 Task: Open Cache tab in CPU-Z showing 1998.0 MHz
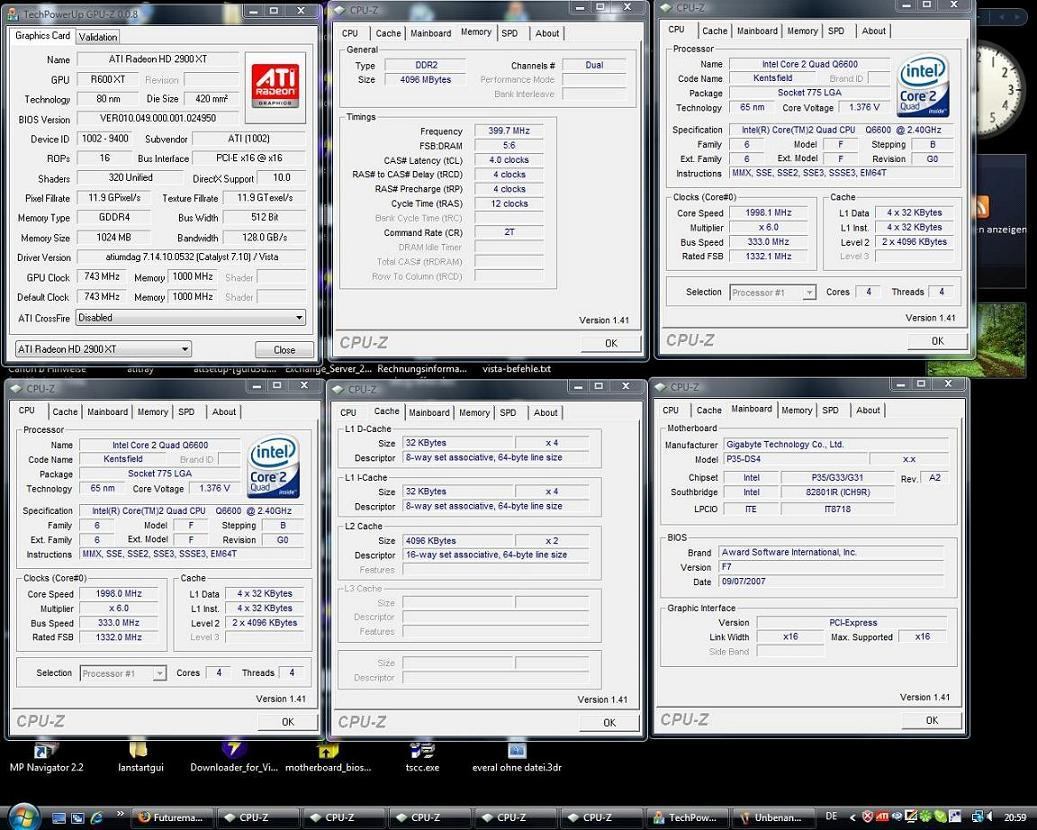click(x=65, y=411)
